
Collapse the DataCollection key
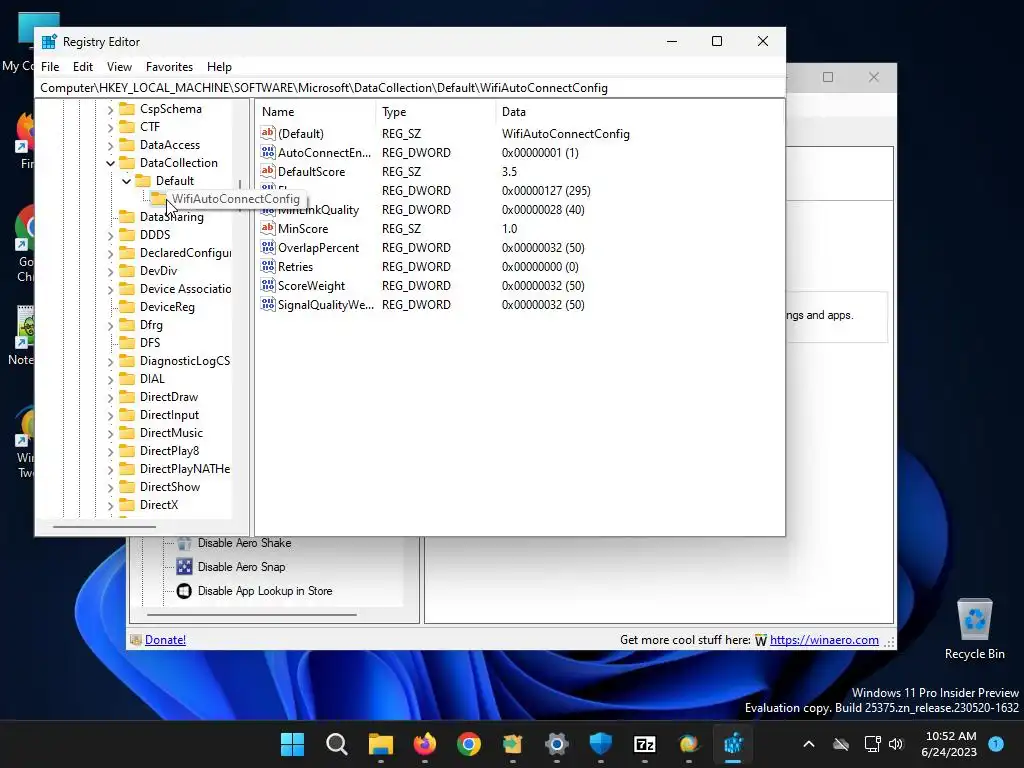pos(110,163)
